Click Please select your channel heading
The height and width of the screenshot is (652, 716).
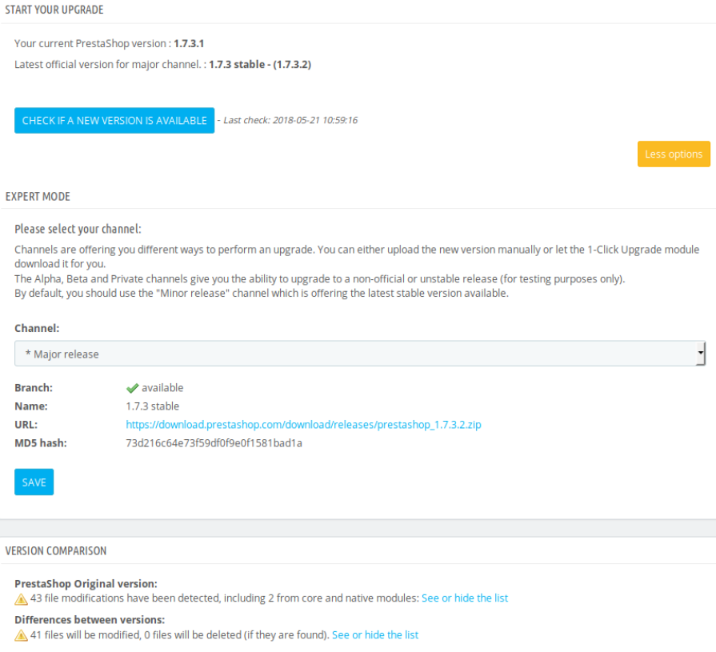78,229
